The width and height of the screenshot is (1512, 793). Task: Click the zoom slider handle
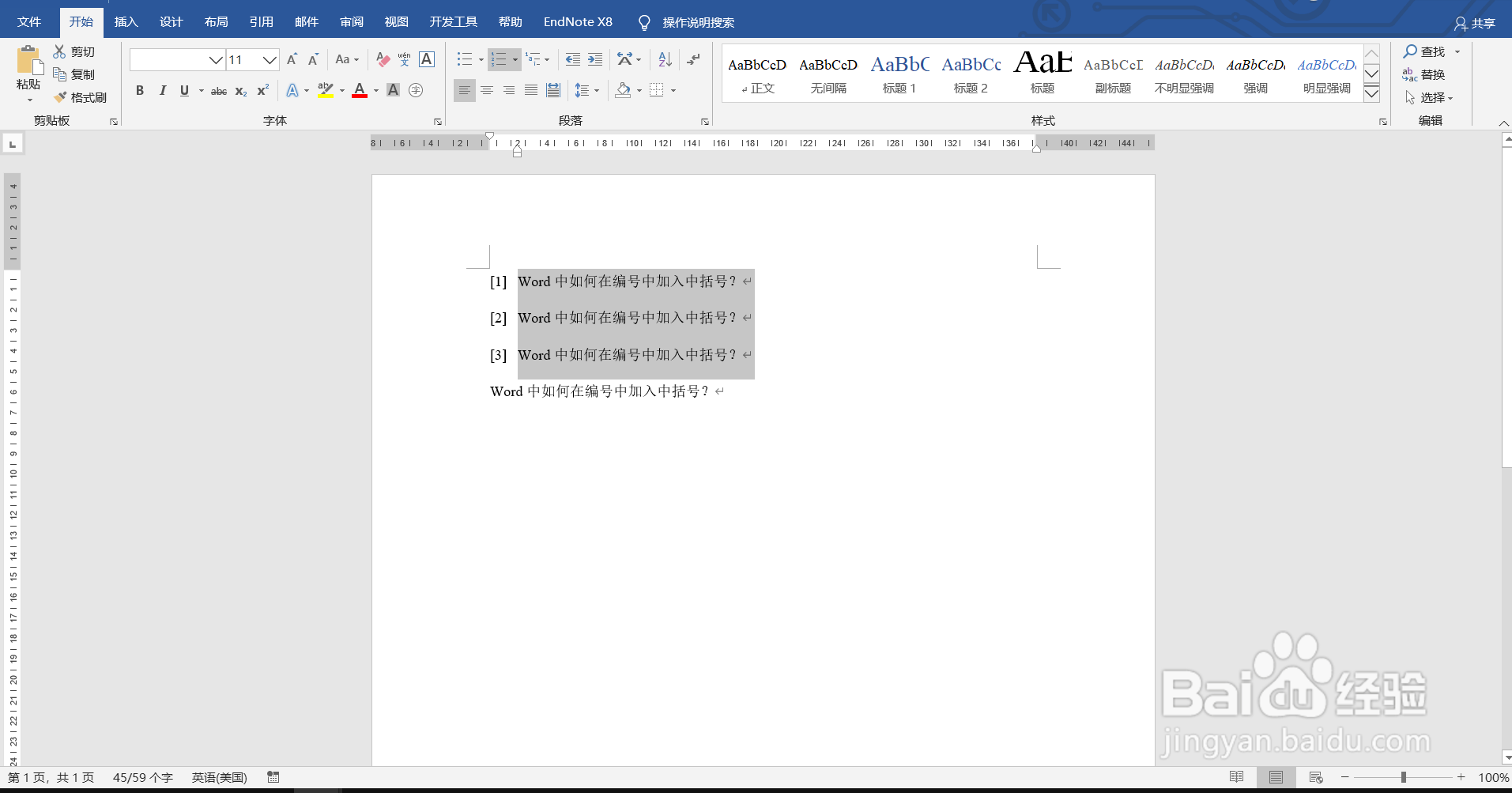click(x=1404, y=778)
